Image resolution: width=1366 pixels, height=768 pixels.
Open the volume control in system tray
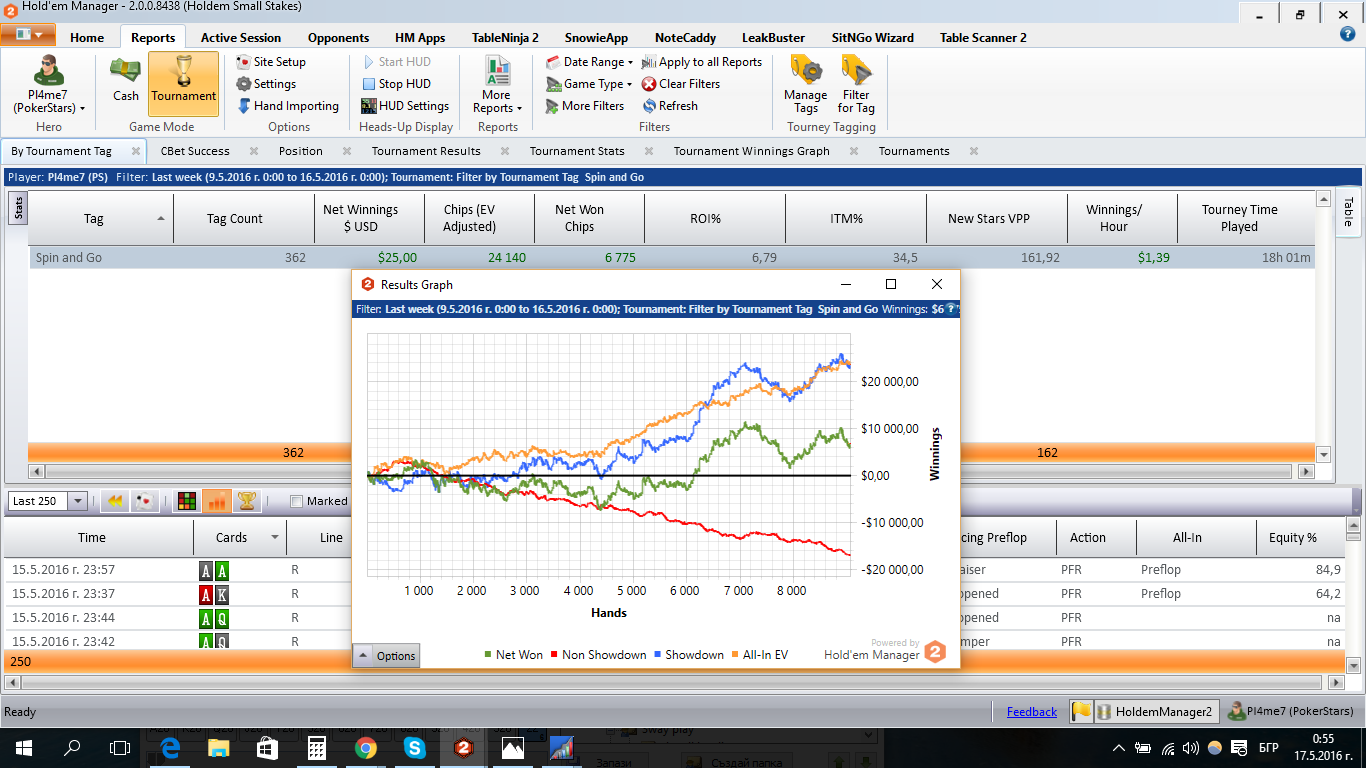click(x=1190, y=747)
